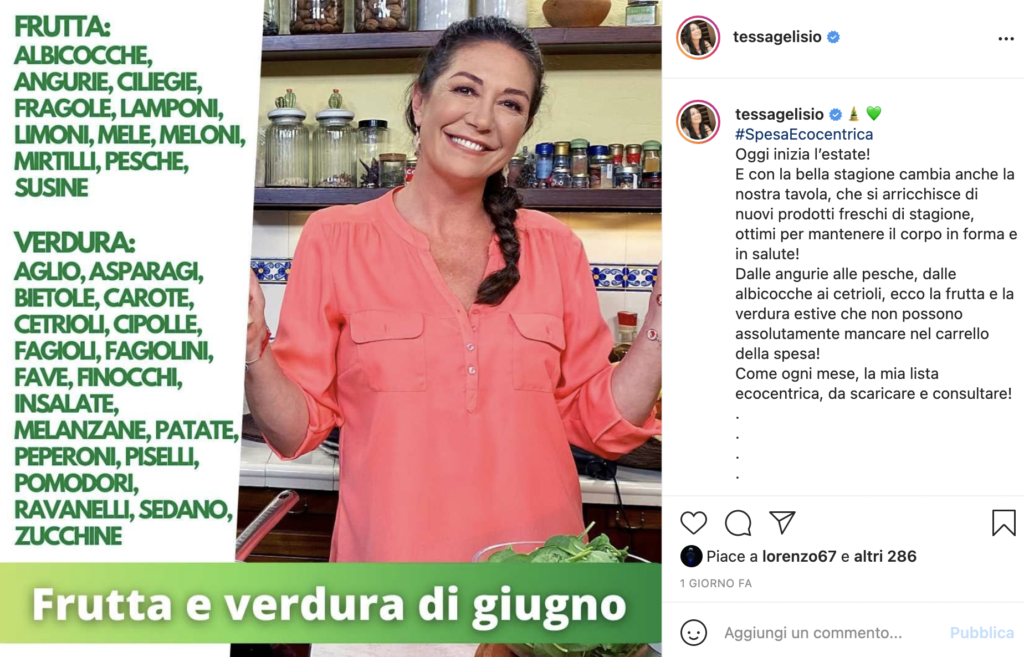The image size is (1024, 657).
Task: Open comments with the speech bubble icon
Action: coord(738,523)
